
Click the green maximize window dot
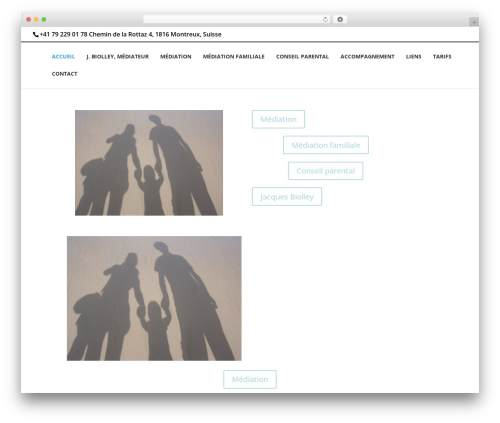click(x=44, y=19)
